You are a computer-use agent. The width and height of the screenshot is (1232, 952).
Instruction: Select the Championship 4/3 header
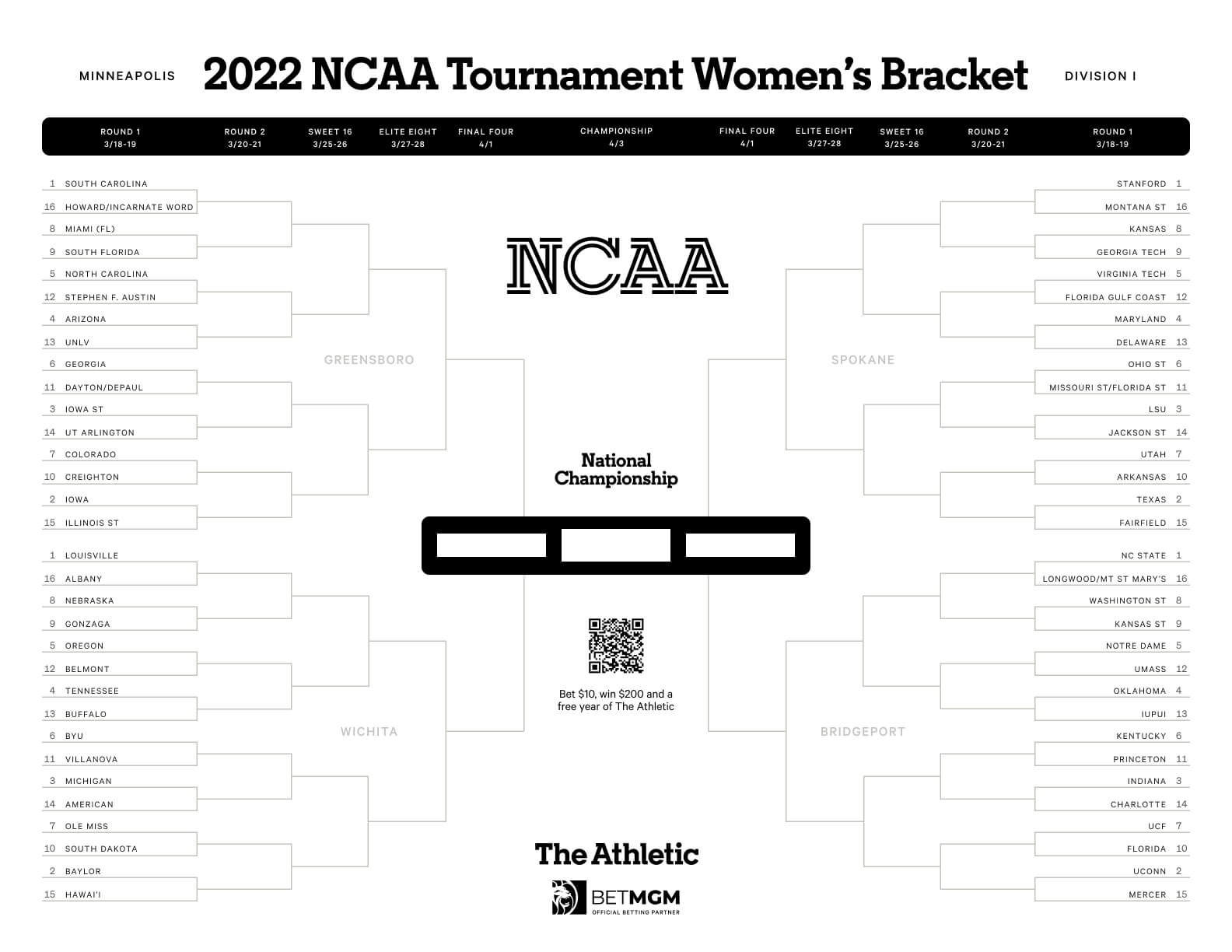click(x=616, y=137)
